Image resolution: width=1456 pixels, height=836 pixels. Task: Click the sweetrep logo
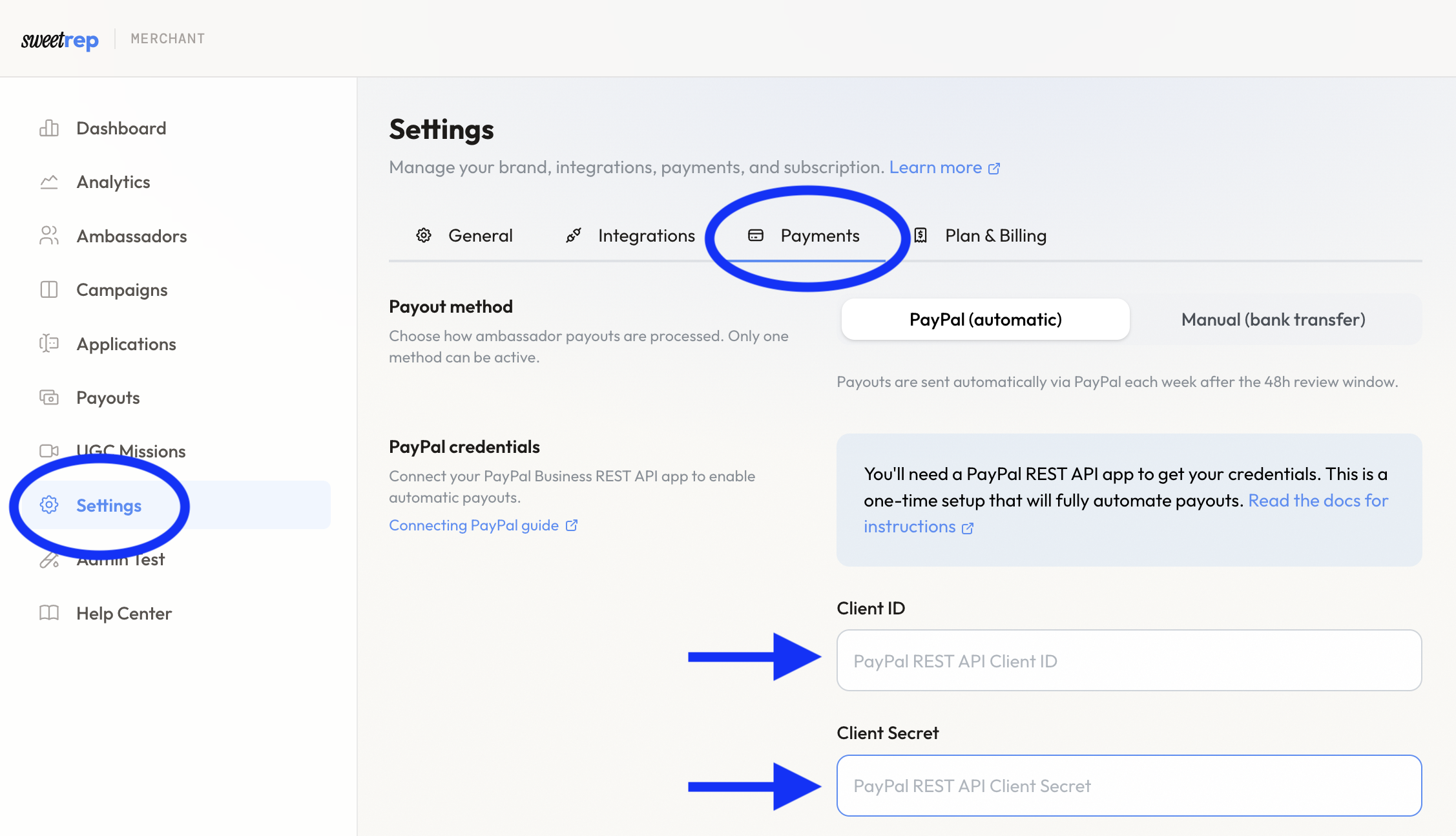click(59, 39)
